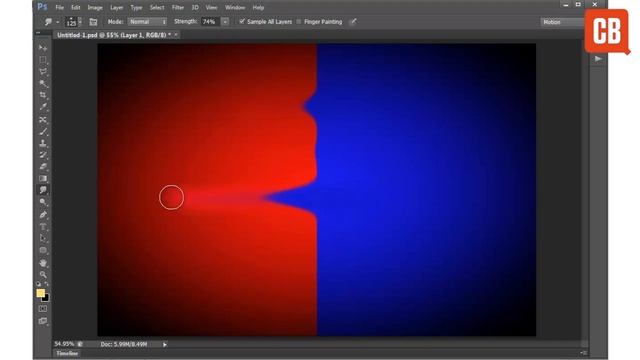Expand the status bar info arrow
The image size is (640, 360).
tap(165, 344)
